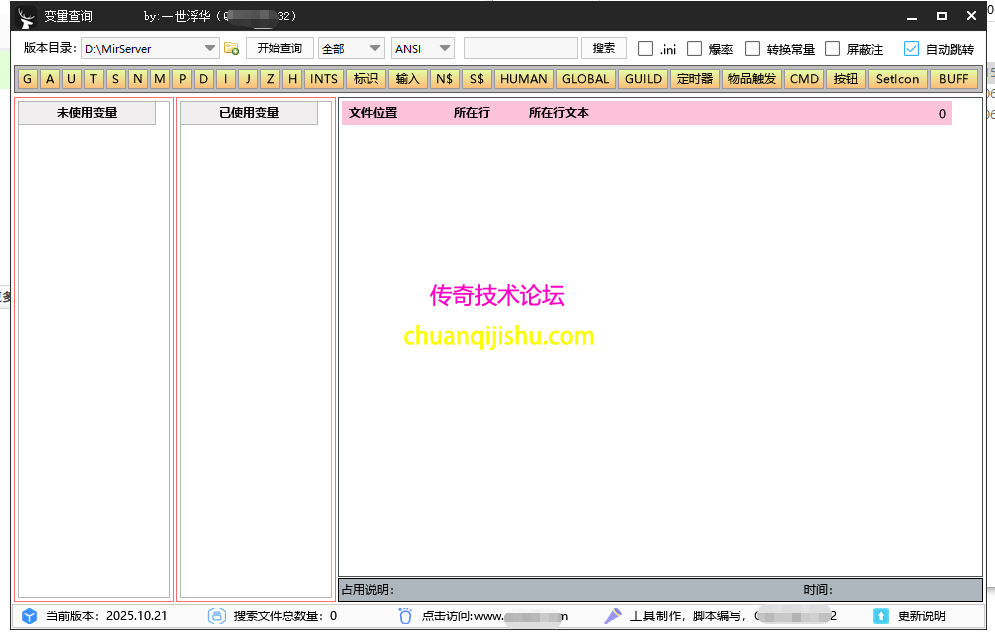Image resolution: width=995 pixels, height=632 pixels.
Task: Enable the 爆率 checkbox
Action: (x=695, y=48)
